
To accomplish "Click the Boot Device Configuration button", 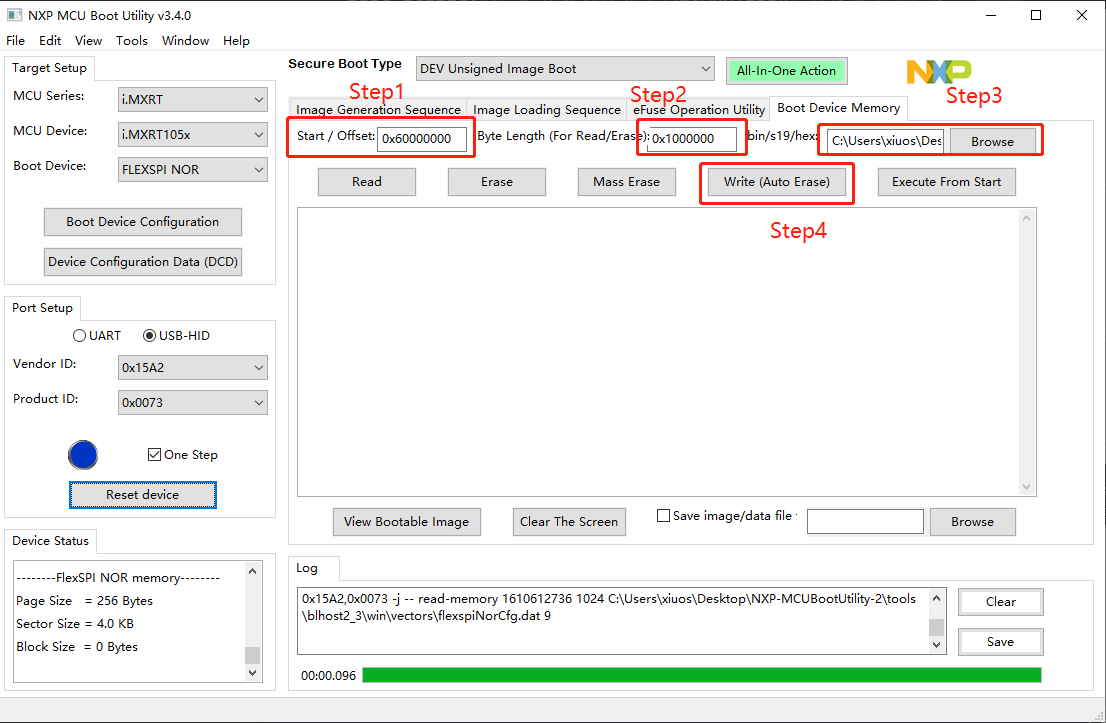I will pos(142,221).
